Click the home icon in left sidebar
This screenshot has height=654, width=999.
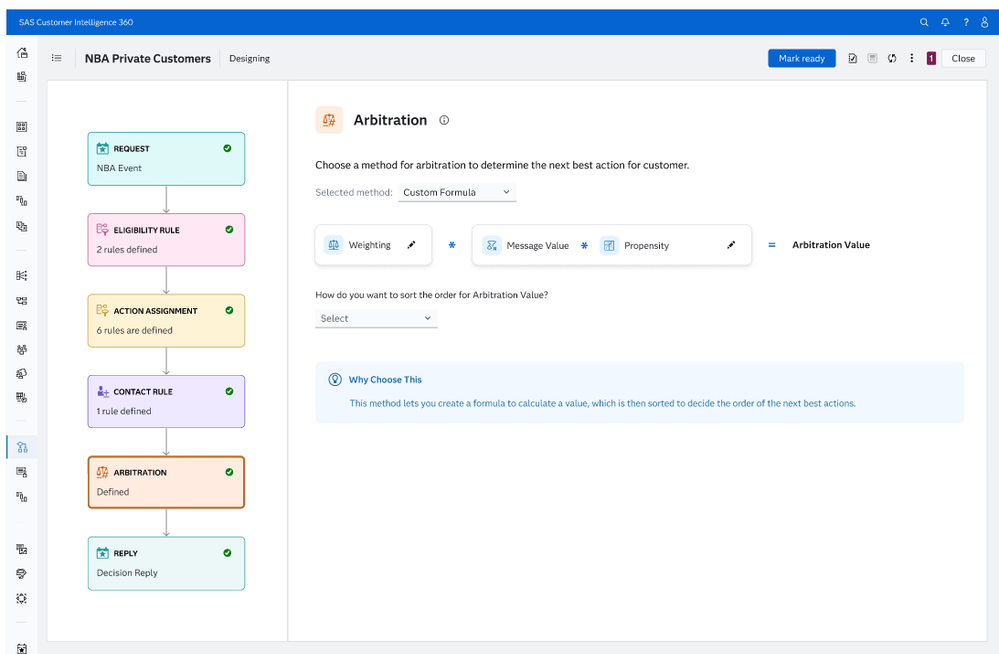(22, 52)
